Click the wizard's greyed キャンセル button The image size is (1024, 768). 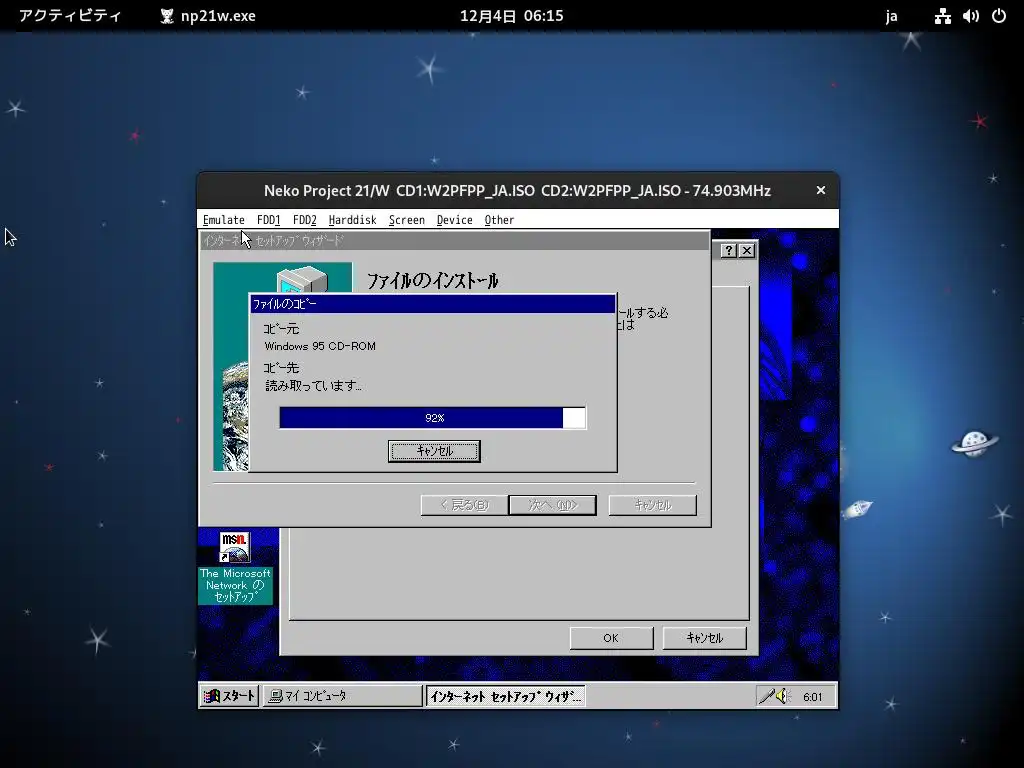(652, 505)
